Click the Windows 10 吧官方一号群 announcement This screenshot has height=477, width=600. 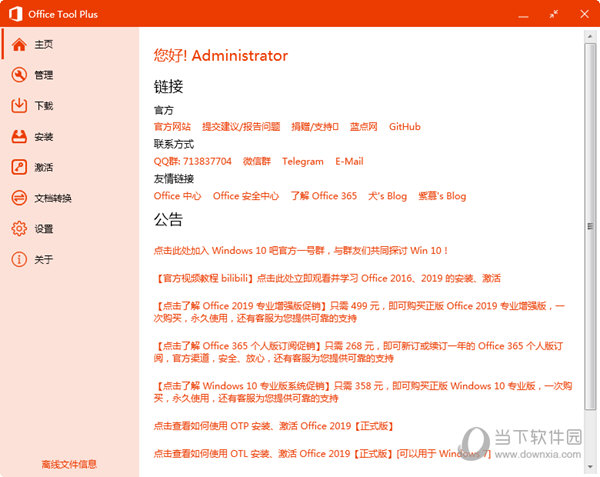pos(300,251)
